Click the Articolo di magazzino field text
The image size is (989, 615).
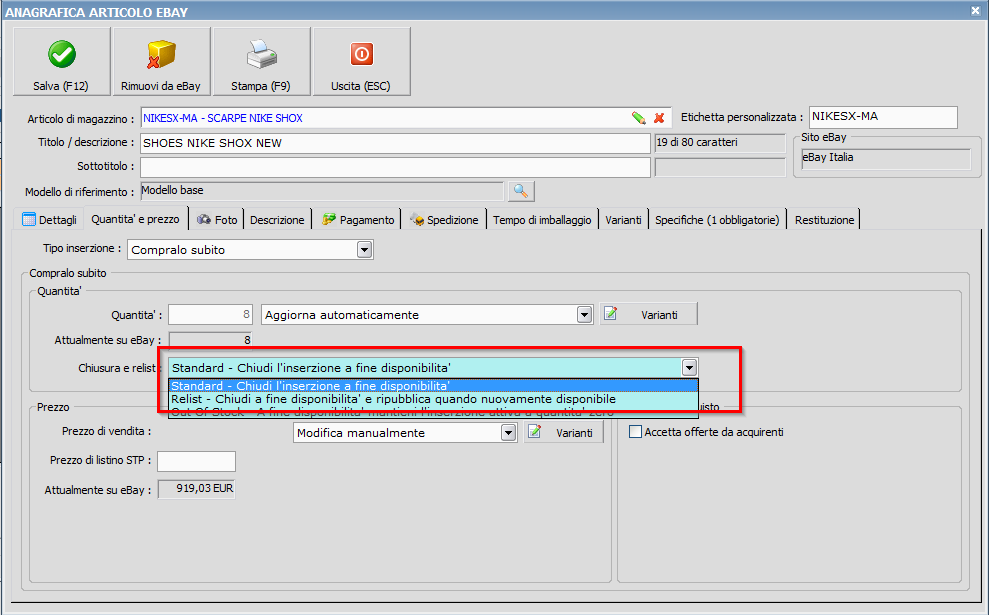223,118
